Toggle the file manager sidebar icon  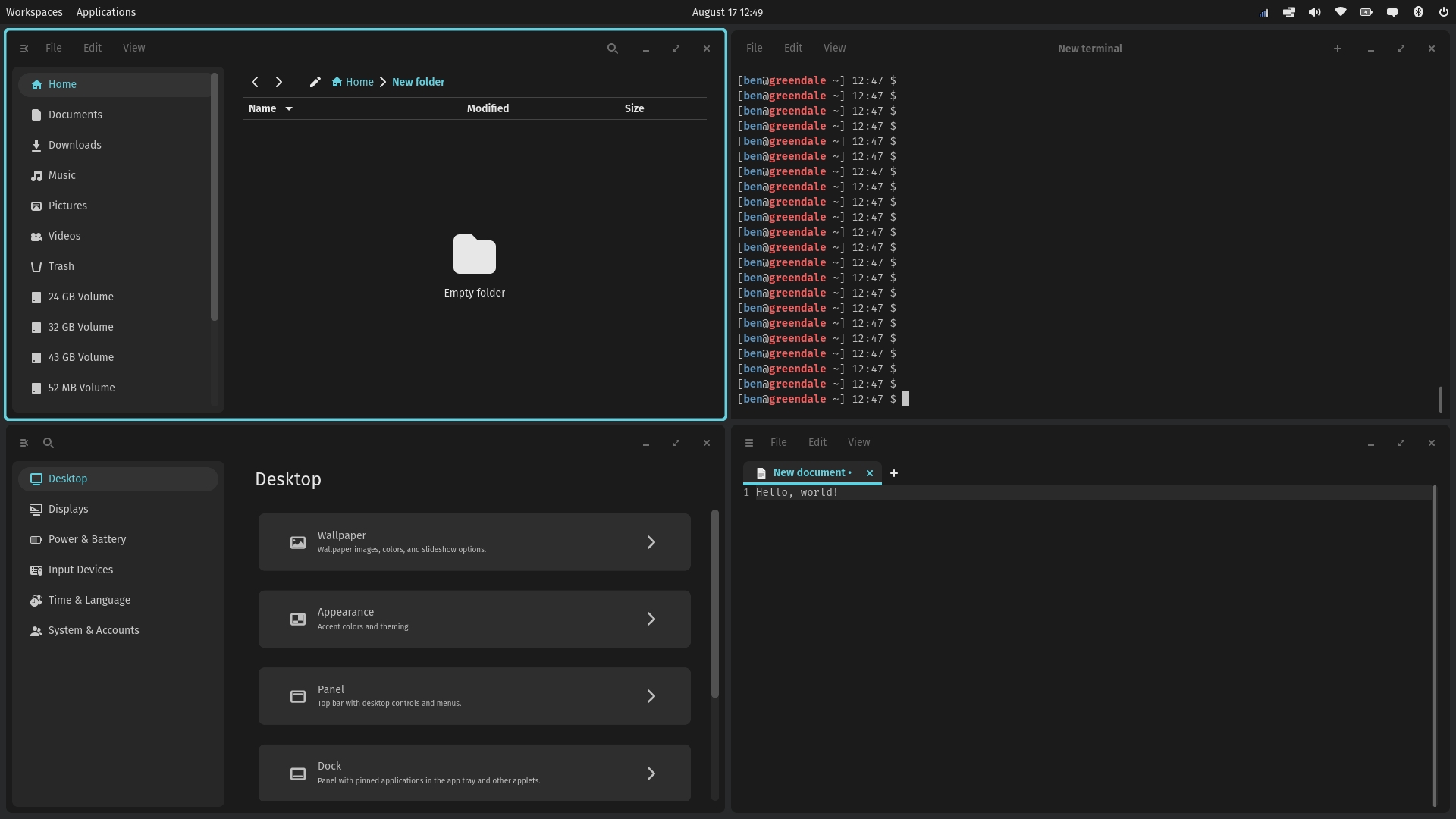click(24, 49)
